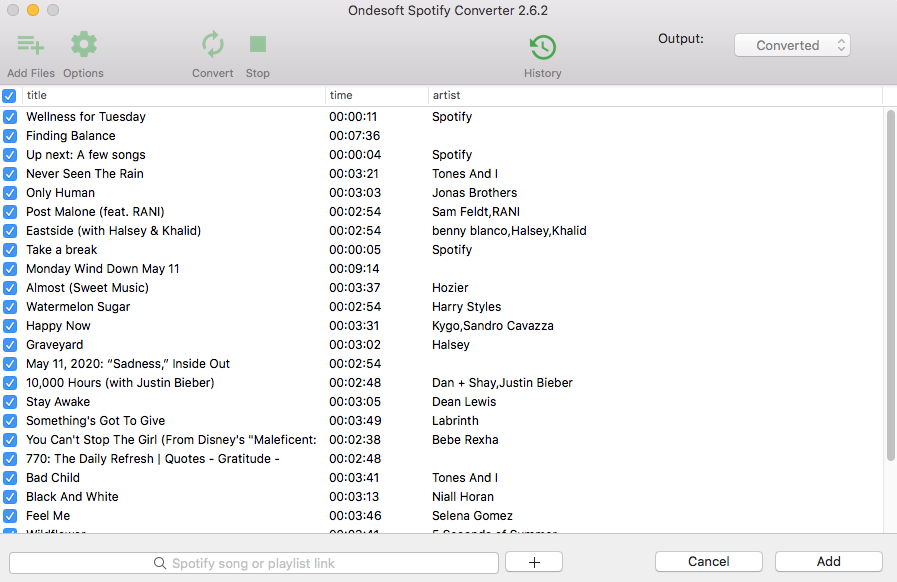Click the Spotify song or playlist link field
Screen dimensions: 897x582
click(253, 563)
